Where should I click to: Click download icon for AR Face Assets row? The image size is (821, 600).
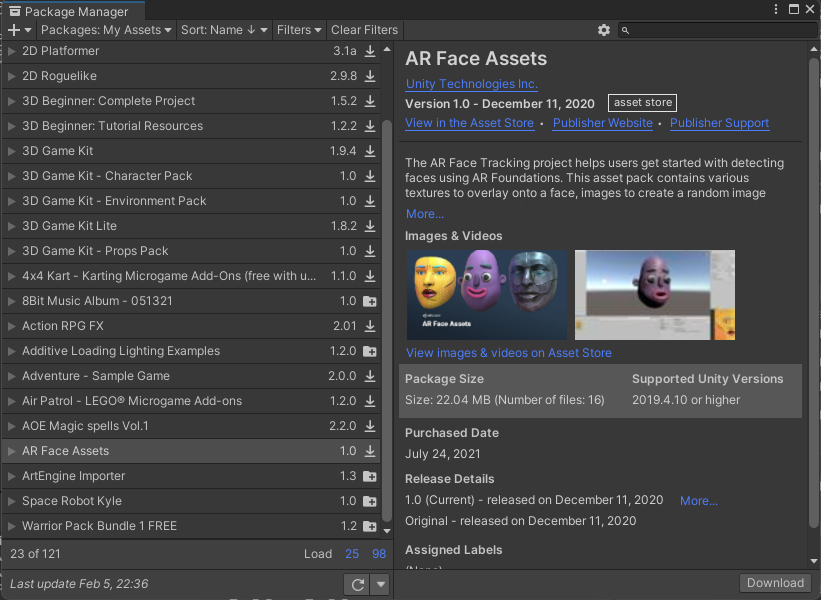(x=370, y=451)
